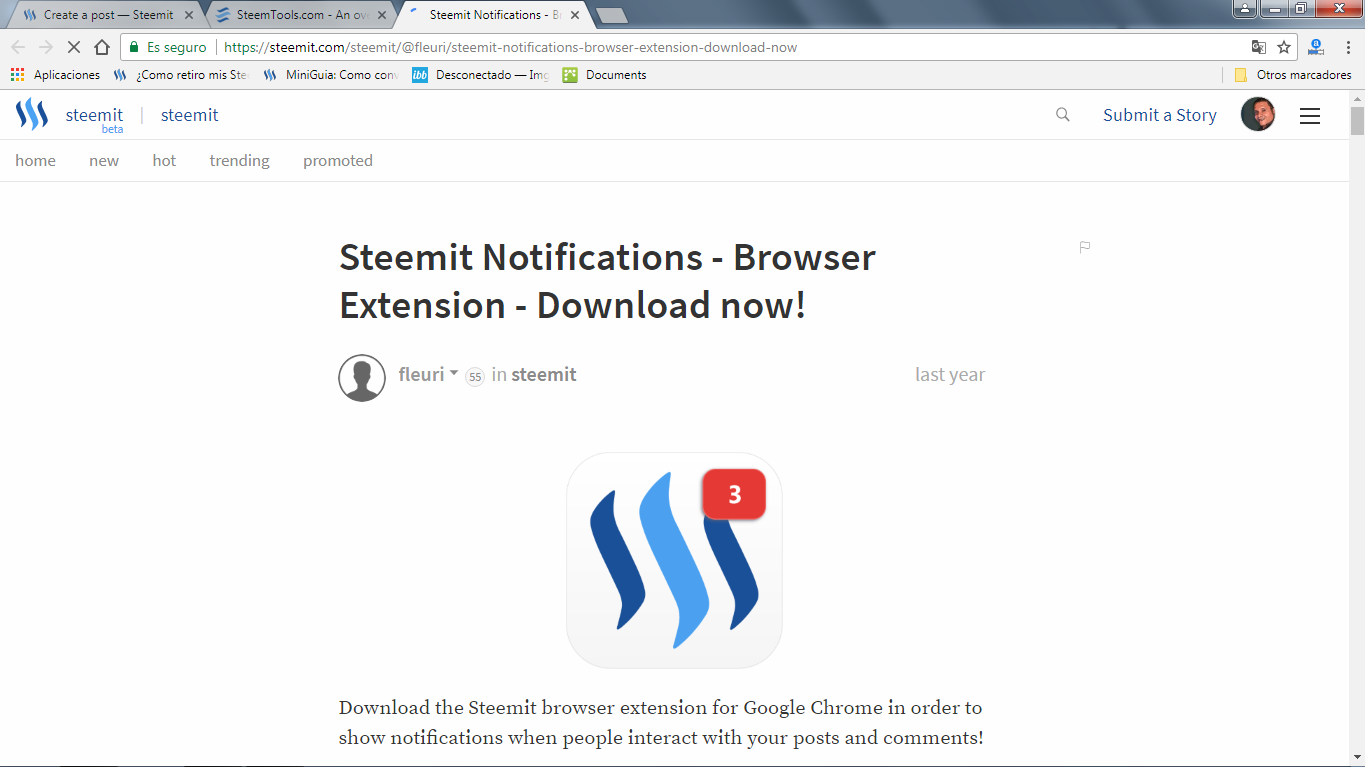This screenshot has height=767, width=1365.
Task: Open the Desconectado — Img bookmark
Action: (480, 75)
